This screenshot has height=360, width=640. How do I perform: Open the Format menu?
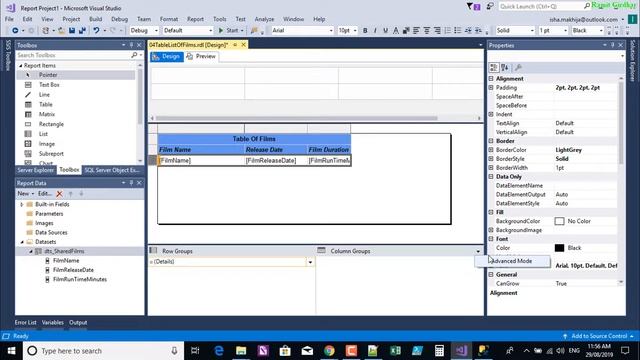169,19
